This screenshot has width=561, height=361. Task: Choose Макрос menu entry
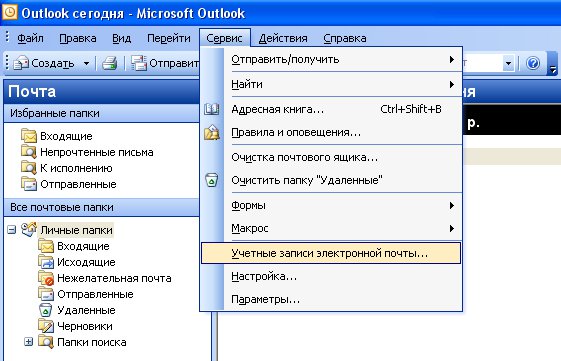click(x=331, y=228)
